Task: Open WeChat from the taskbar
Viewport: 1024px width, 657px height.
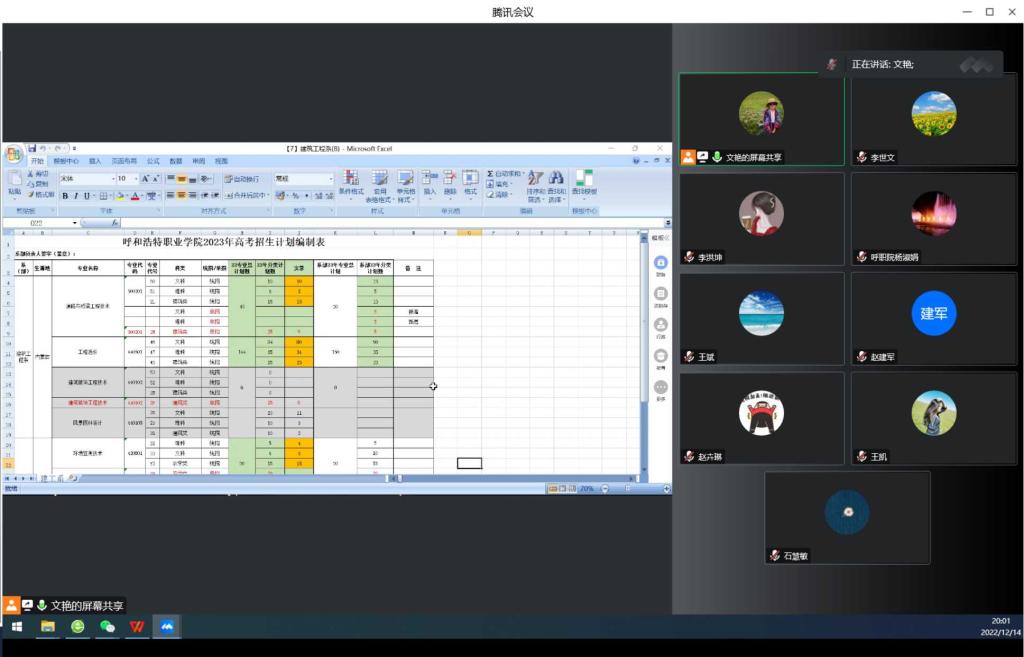Action: 107,627
